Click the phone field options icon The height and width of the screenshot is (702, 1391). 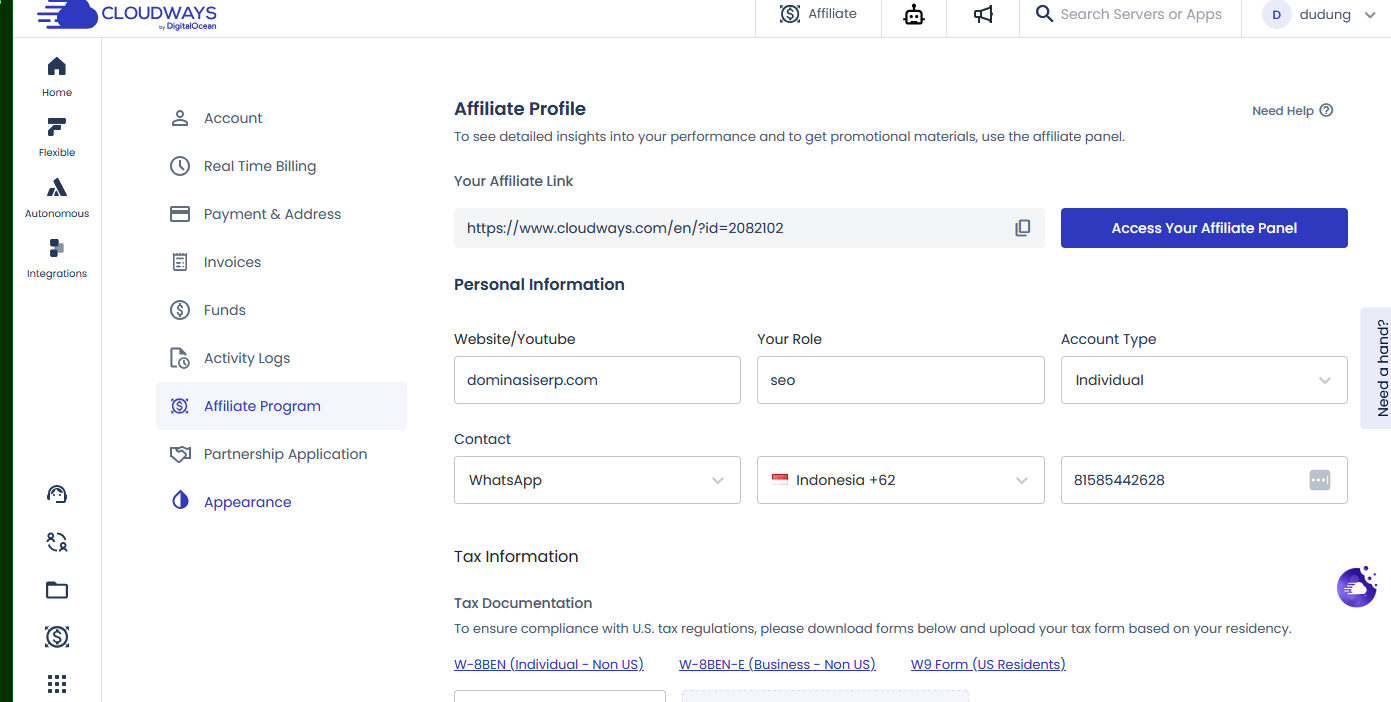1320,480
